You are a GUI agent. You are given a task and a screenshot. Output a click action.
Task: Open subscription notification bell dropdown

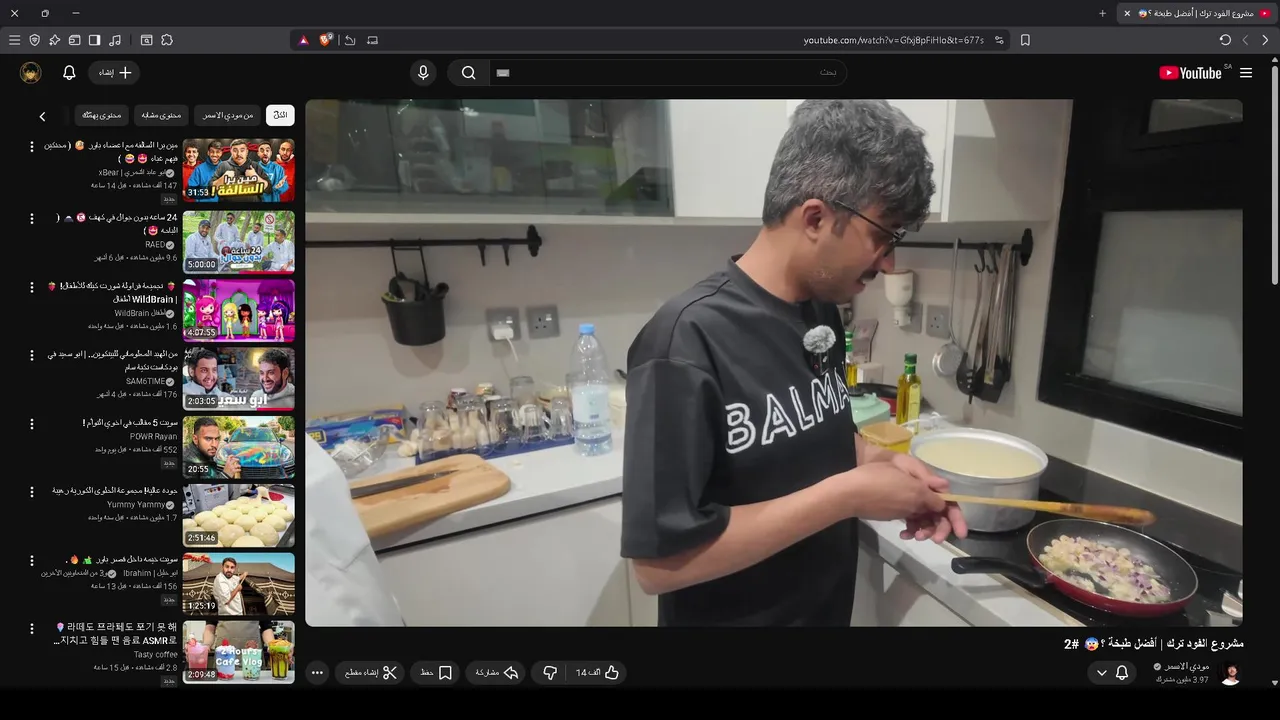(1112, 673)
